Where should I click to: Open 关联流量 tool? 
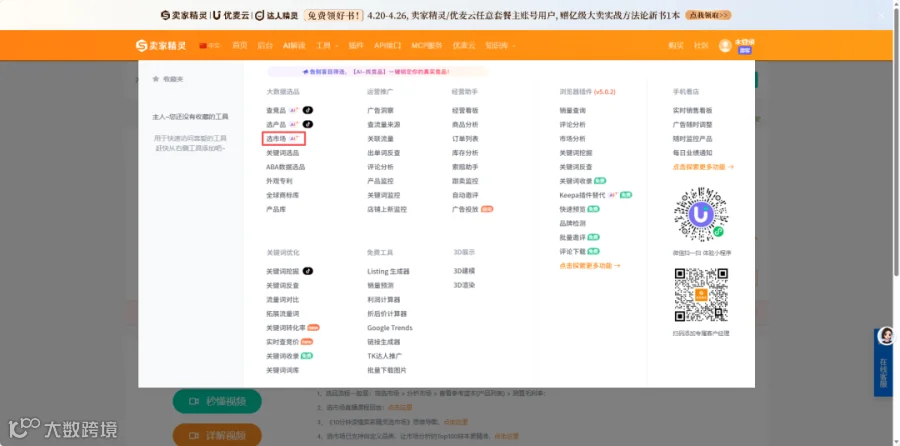pyautogui.click(x=381, y=138)
